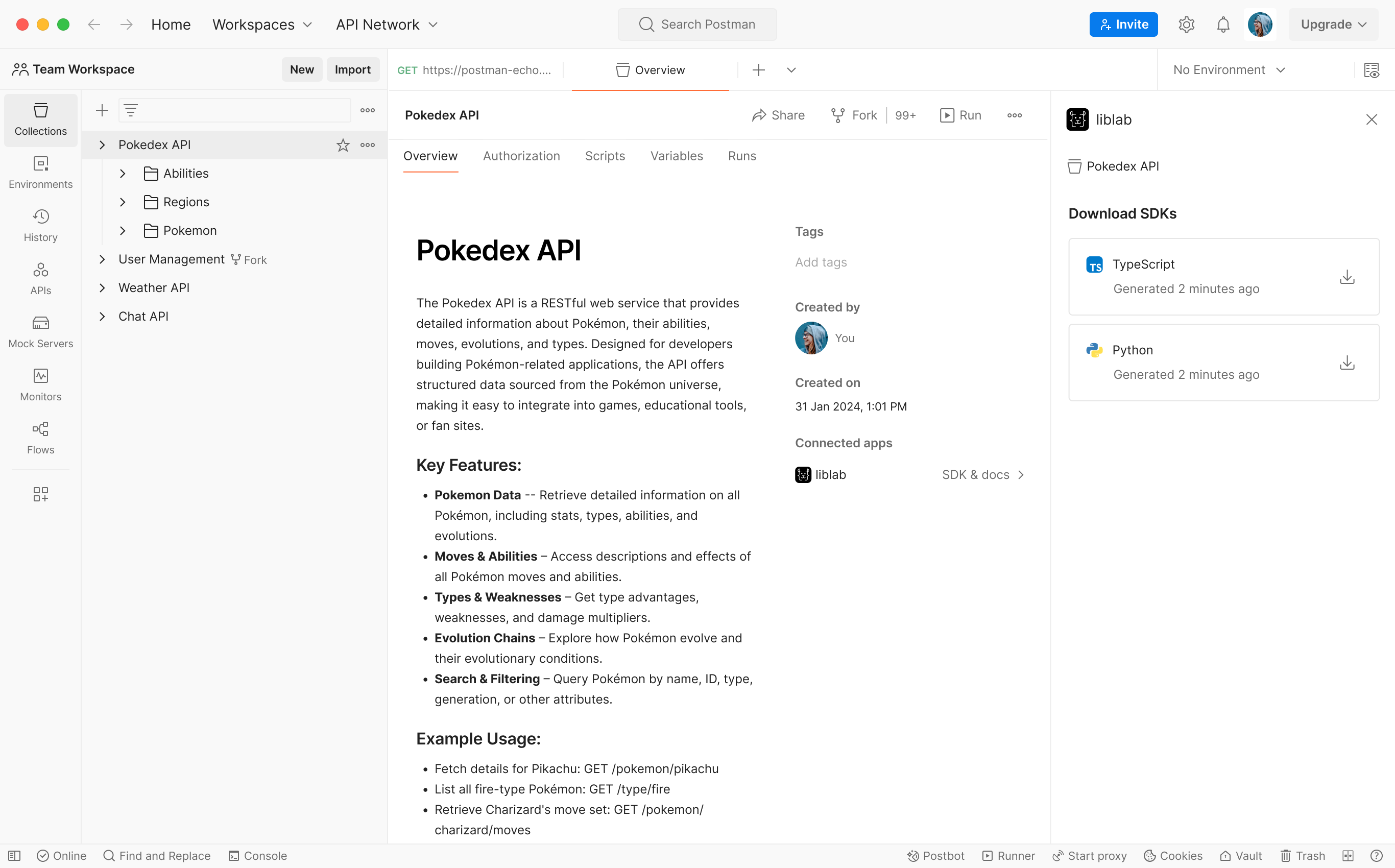The image size is (1395, 868).
Task: Select the Flows icon
Action: [x=40, y=436]
